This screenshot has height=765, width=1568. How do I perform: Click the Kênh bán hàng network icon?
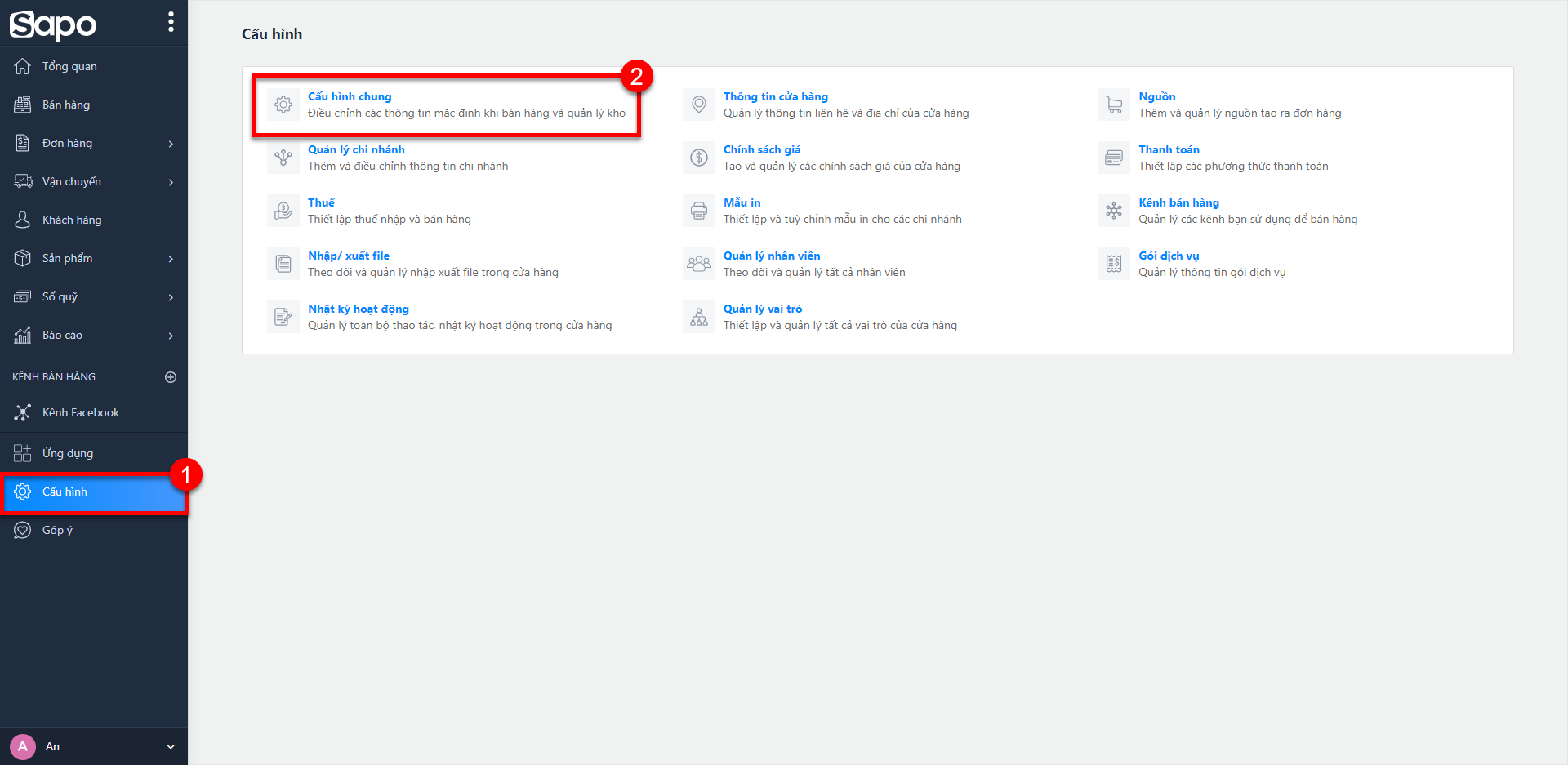pos(1114,211)
